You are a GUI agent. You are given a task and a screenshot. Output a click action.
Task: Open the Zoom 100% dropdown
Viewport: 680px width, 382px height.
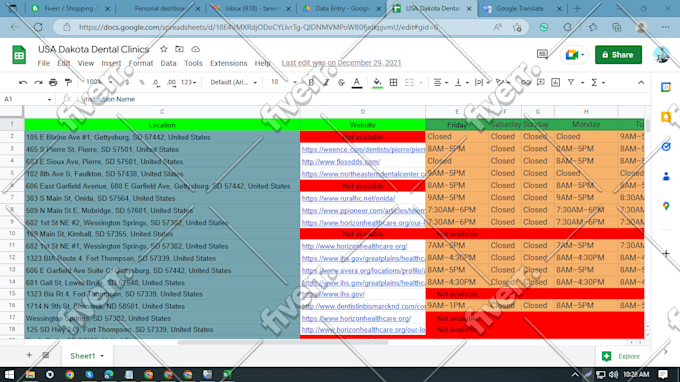click(x=99, y=82)
